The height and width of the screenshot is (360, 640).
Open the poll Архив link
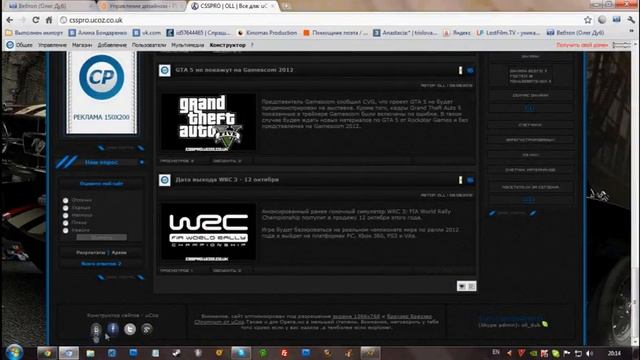tap(119, 253)
